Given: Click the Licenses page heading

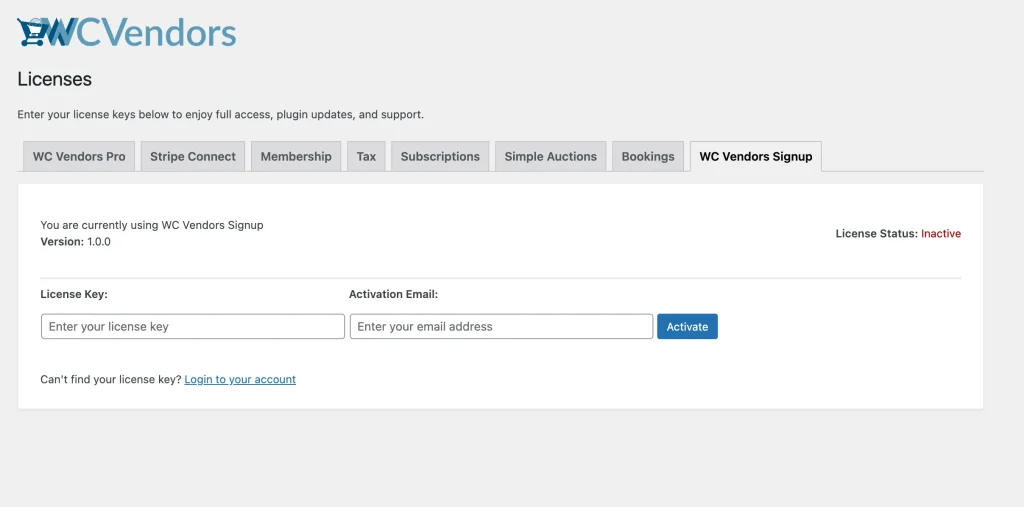Looking at the screenshot, I should coord(55,79).
